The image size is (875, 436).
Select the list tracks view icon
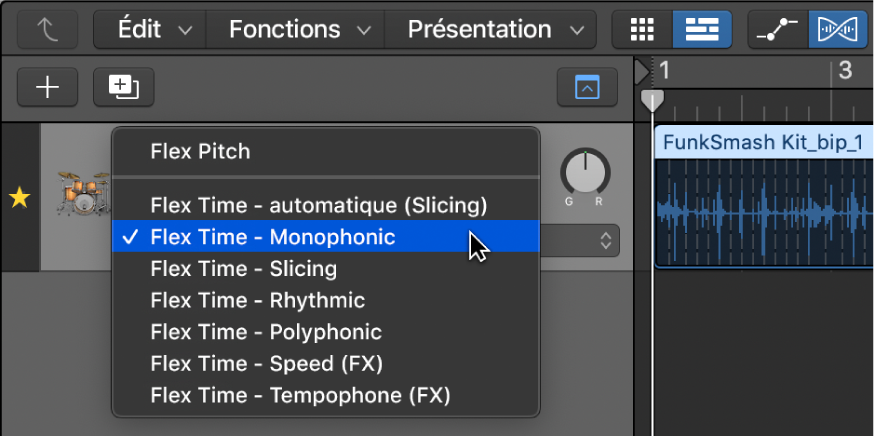pyautogui.click(x=702, y=29)
